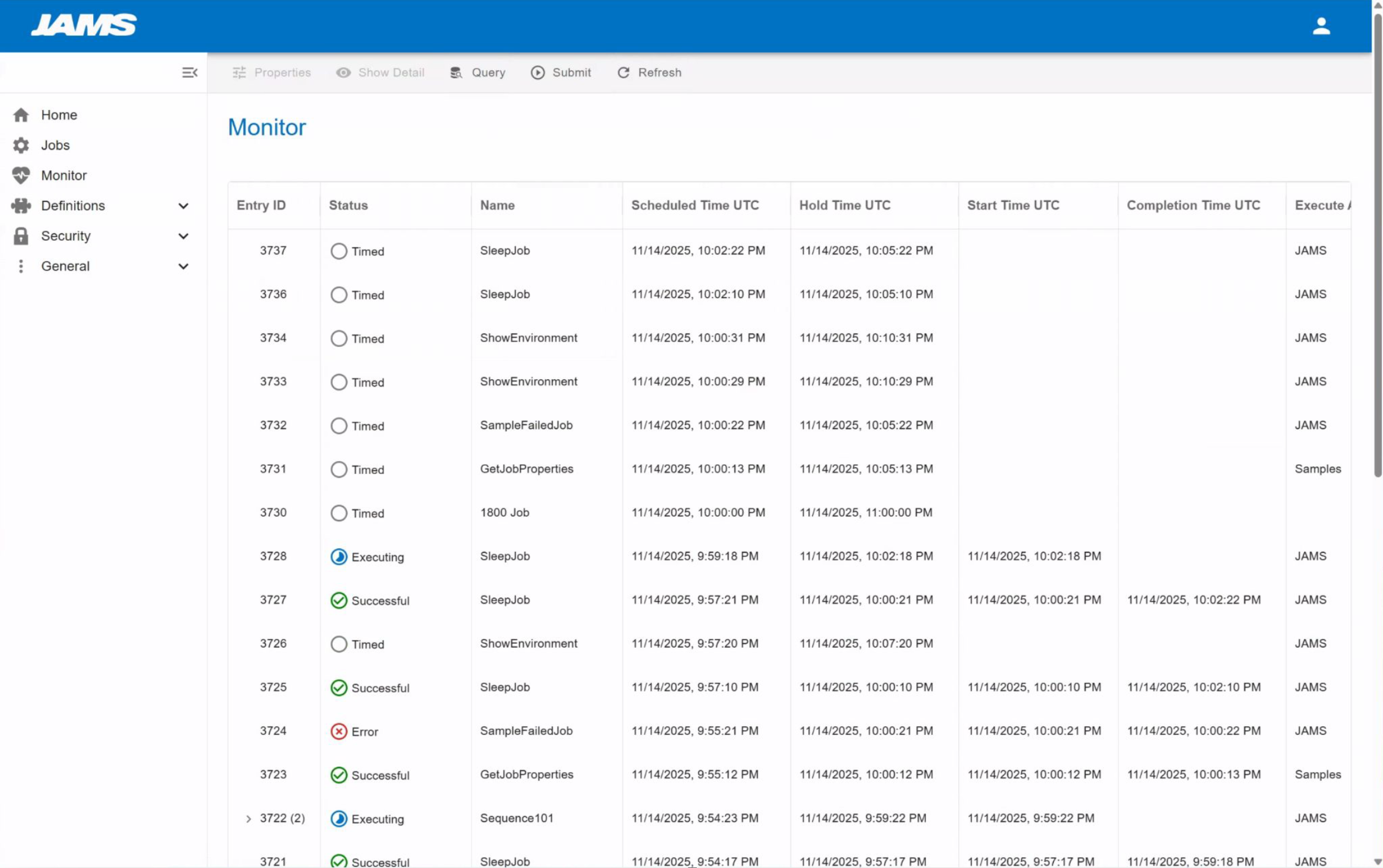1383x868 pixels.
Task: Click the user account profile icon
Action: (1321, 26)
